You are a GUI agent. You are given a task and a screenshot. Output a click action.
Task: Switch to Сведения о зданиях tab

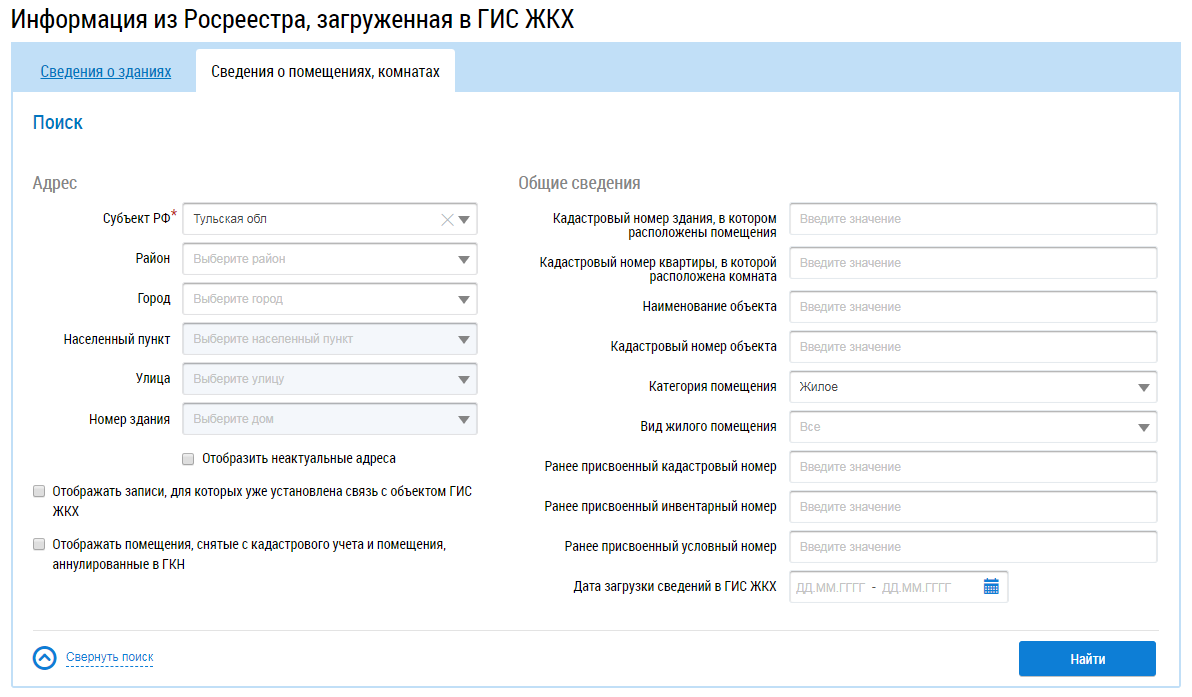pos(105,72)
